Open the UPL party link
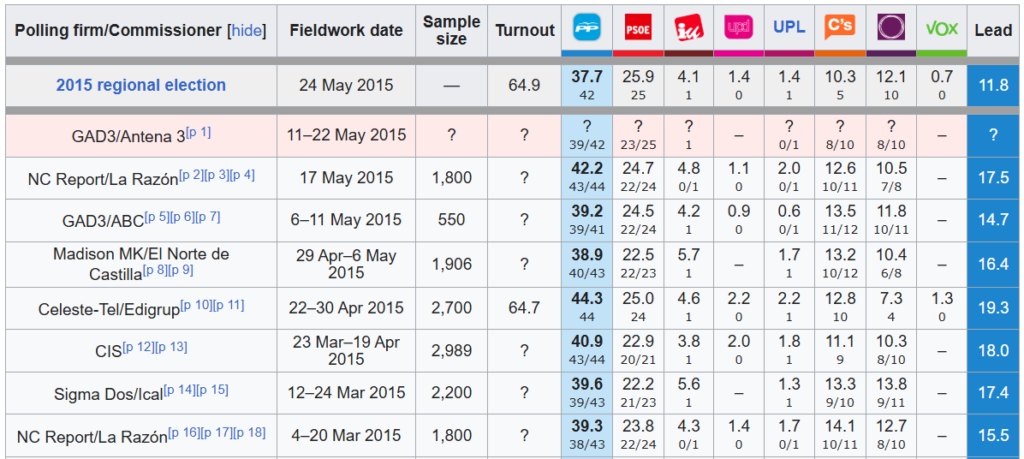 pyautogui.click(x=789, y=28)
